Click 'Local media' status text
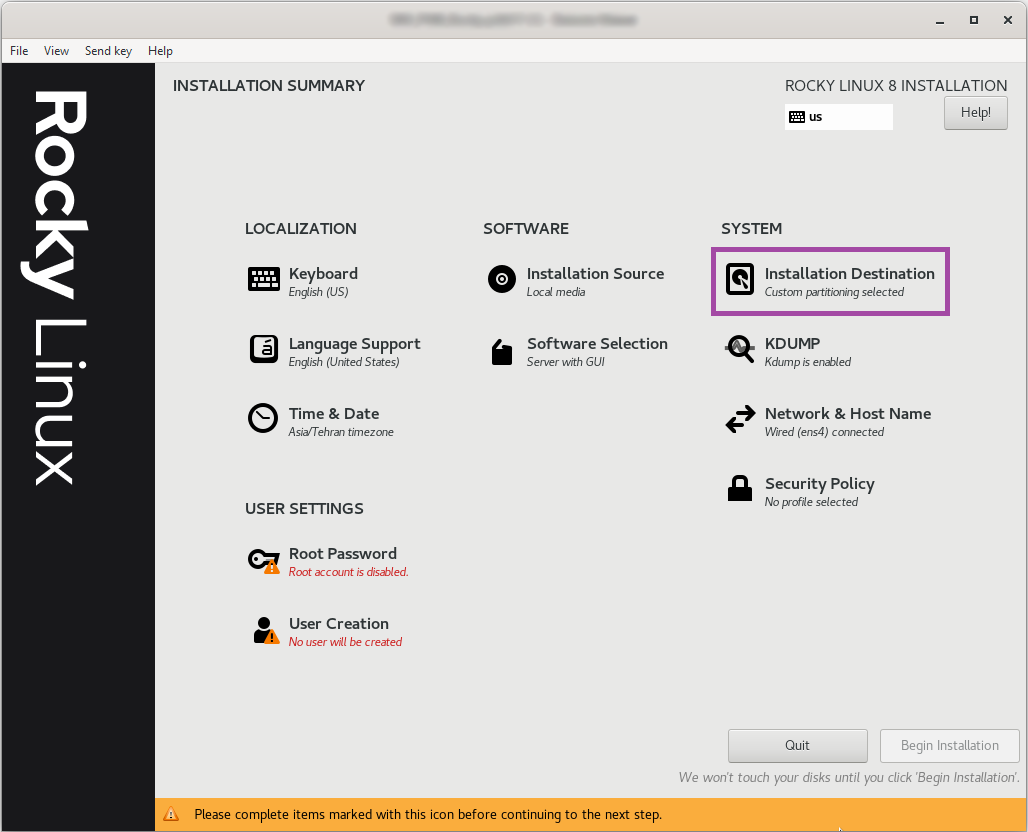The width and height of the screenshot is (1028, 832). coord(556,292)
